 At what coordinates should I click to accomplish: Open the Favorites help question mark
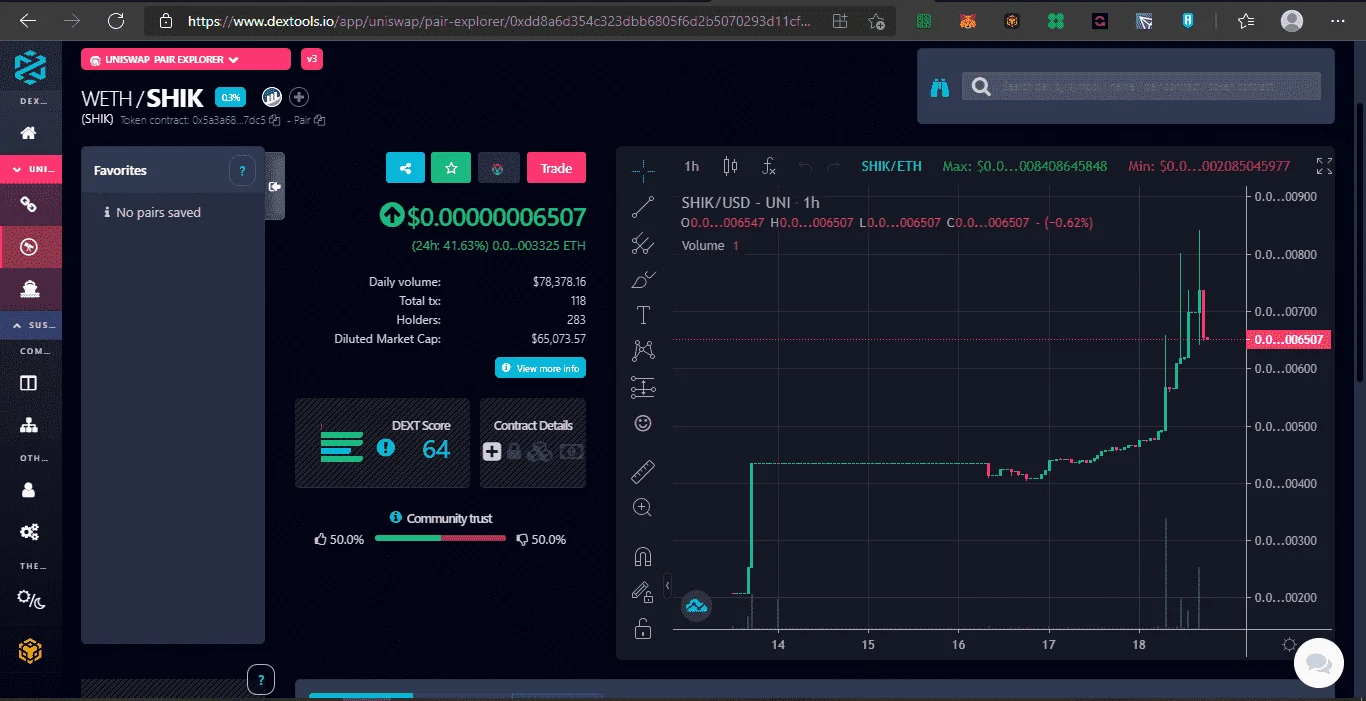pos(242,171)
